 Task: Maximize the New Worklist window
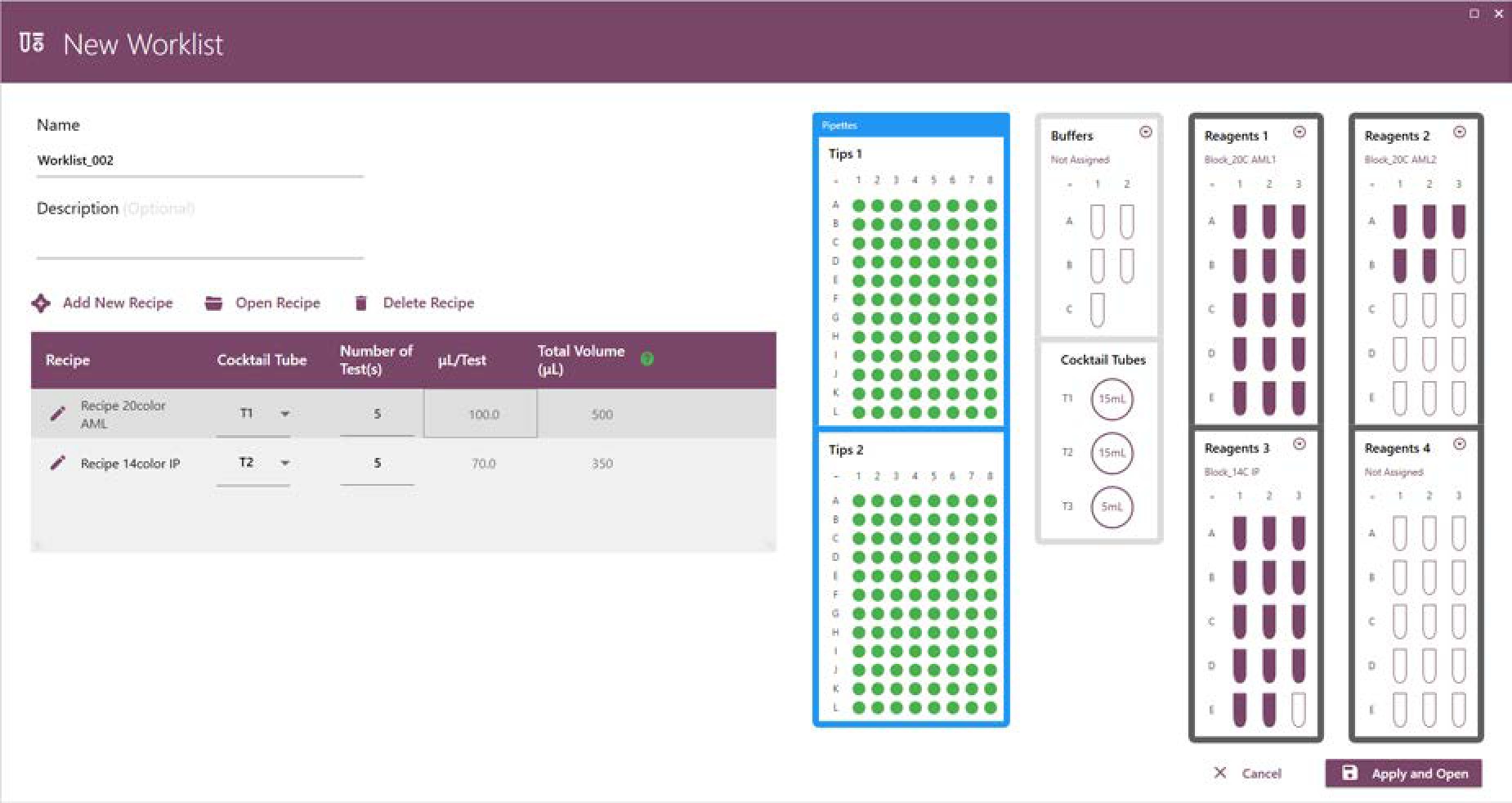tap(1474, 13)
